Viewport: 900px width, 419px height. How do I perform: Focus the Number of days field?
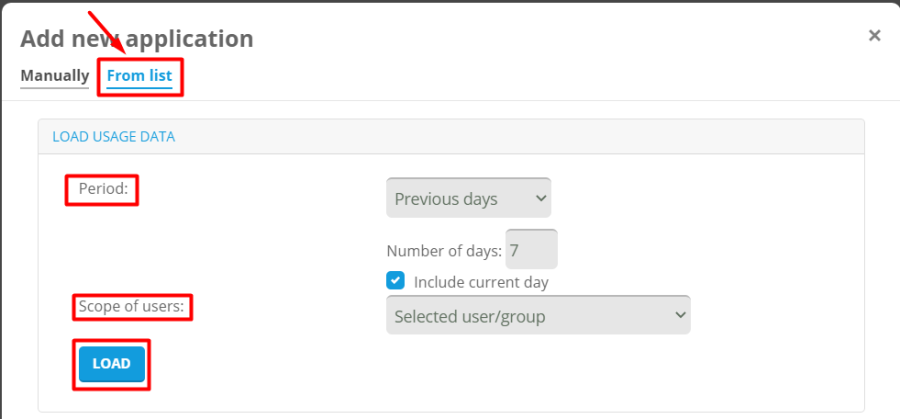click(531, 249)
